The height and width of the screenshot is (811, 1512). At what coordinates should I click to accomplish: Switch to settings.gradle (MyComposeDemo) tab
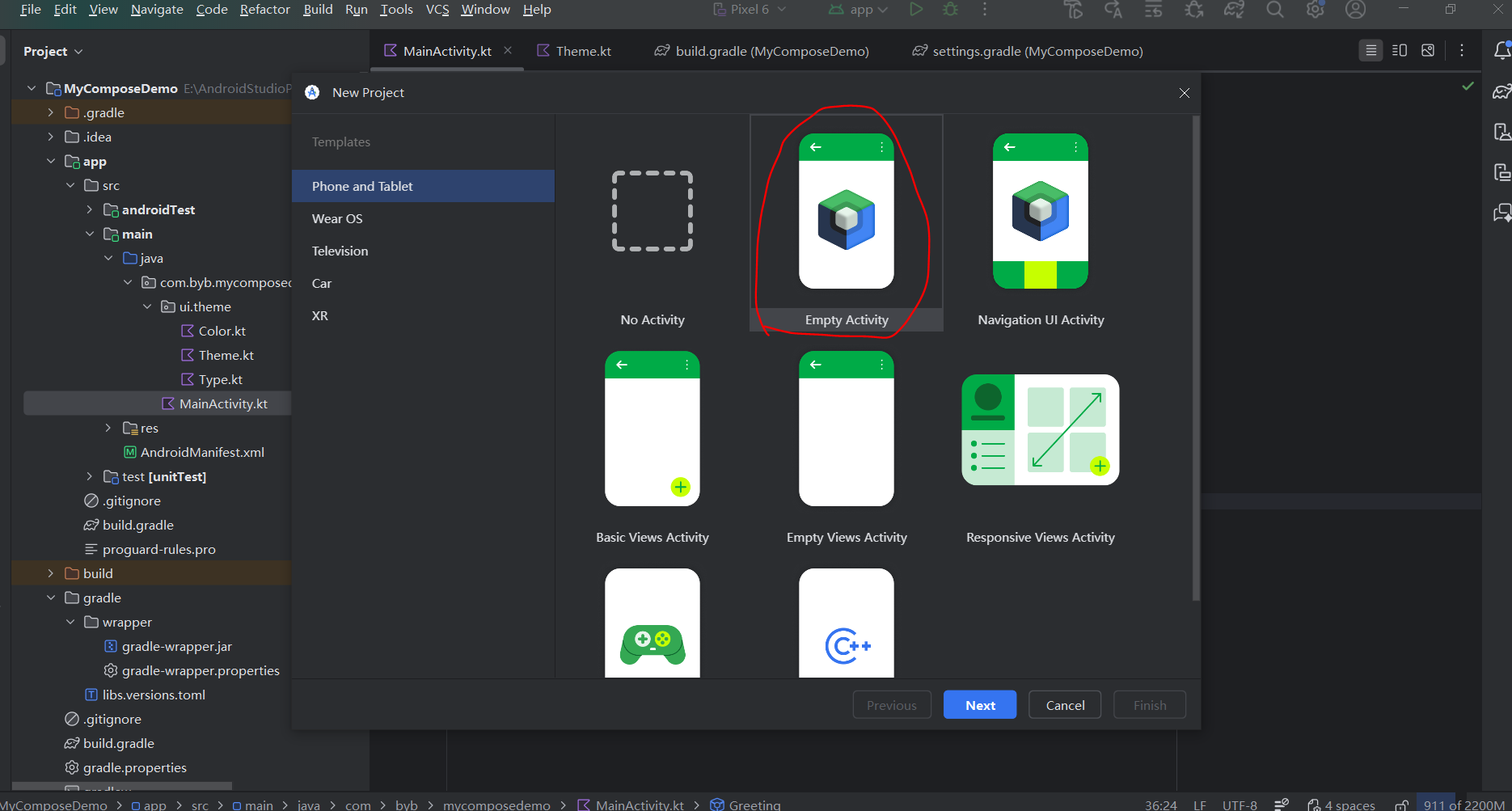(x=1028, y=51)
